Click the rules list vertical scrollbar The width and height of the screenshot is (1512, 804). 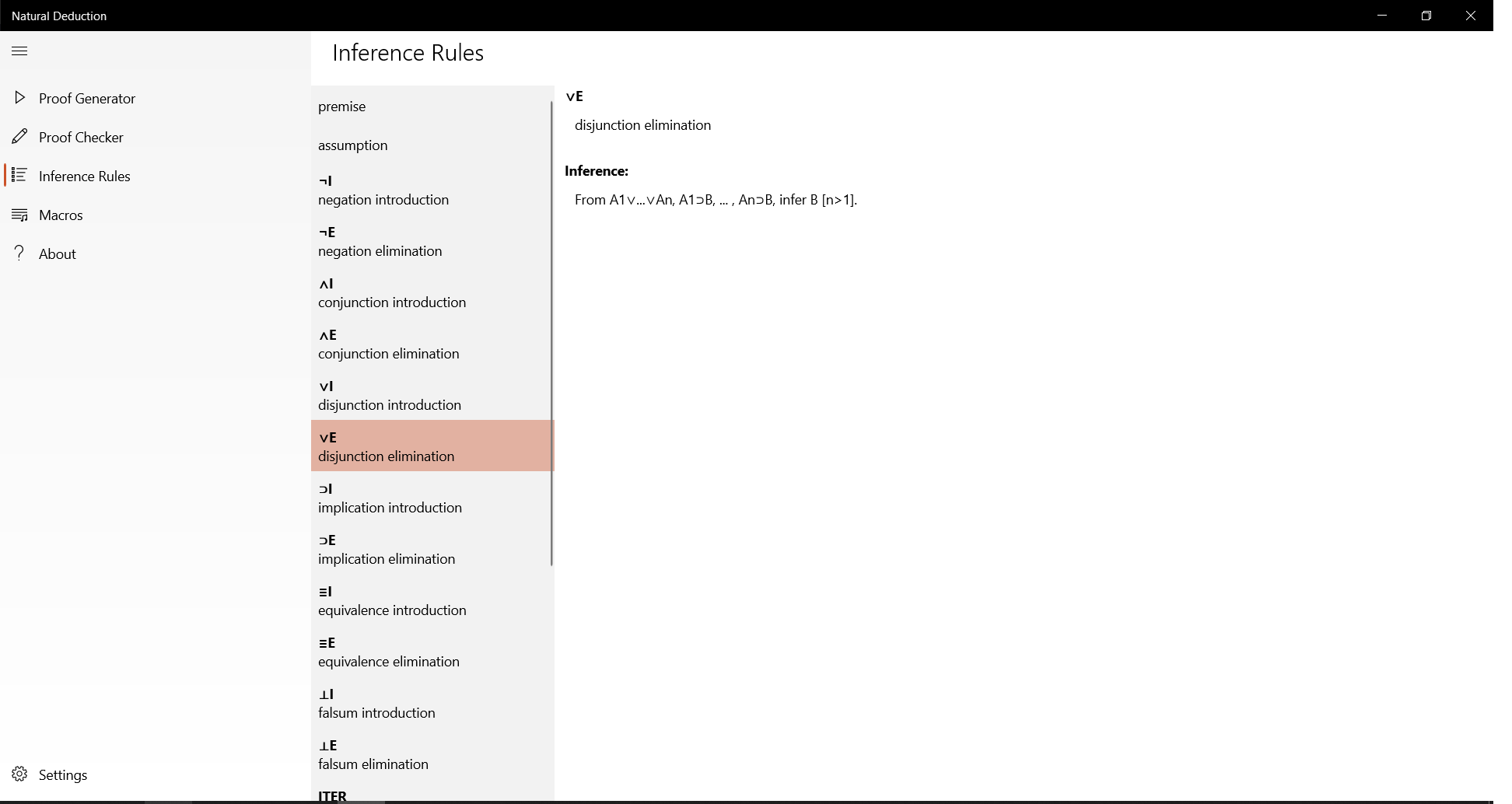[x=551, y=333]
